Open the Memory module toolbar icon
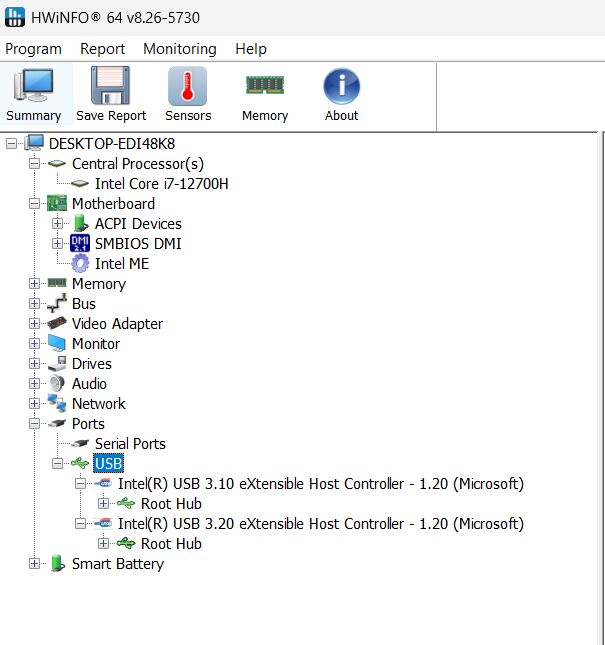 [265, 85]
